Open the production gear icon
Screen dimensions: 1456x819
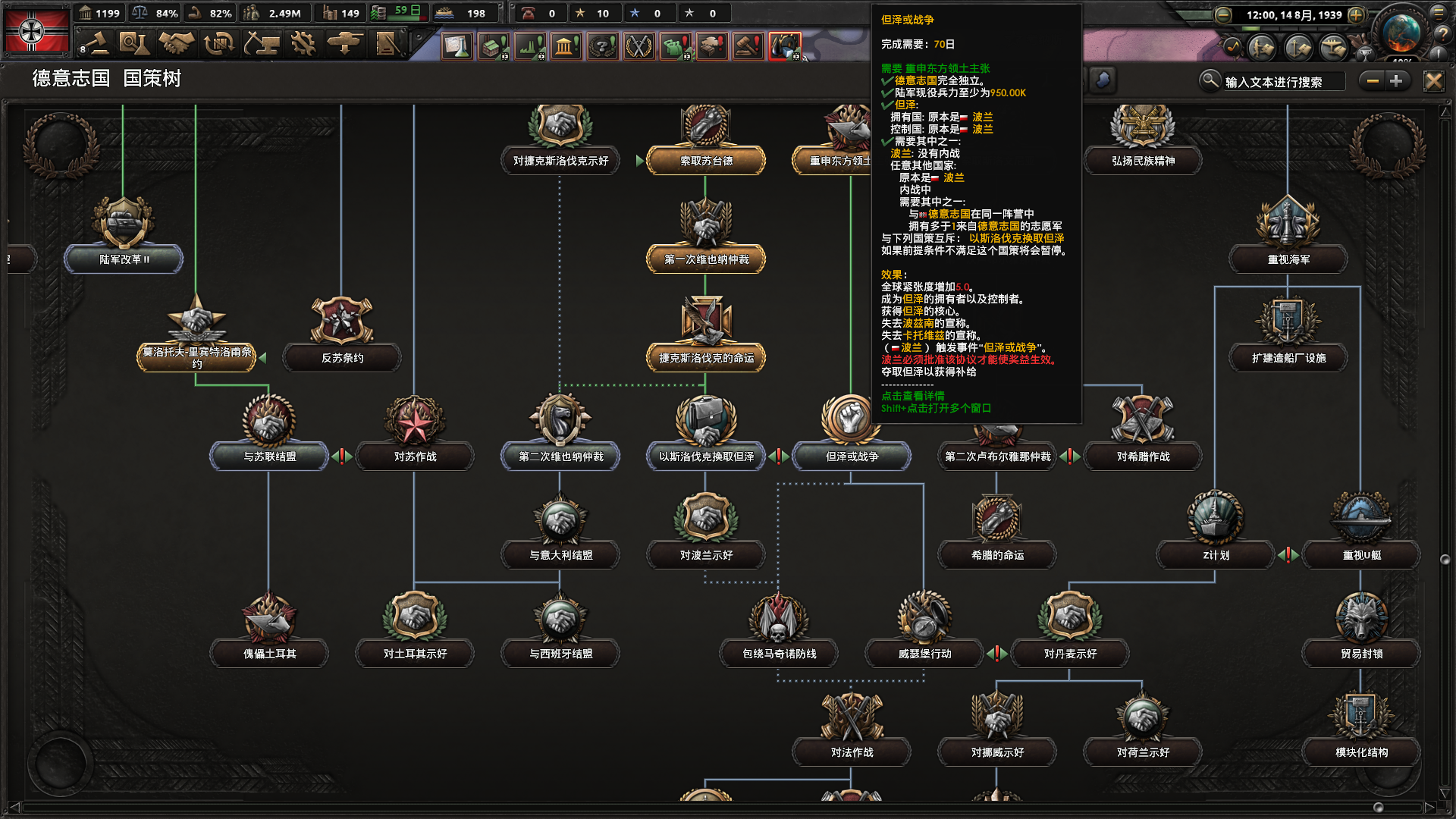pyautogui.click(x=303, y=44)
